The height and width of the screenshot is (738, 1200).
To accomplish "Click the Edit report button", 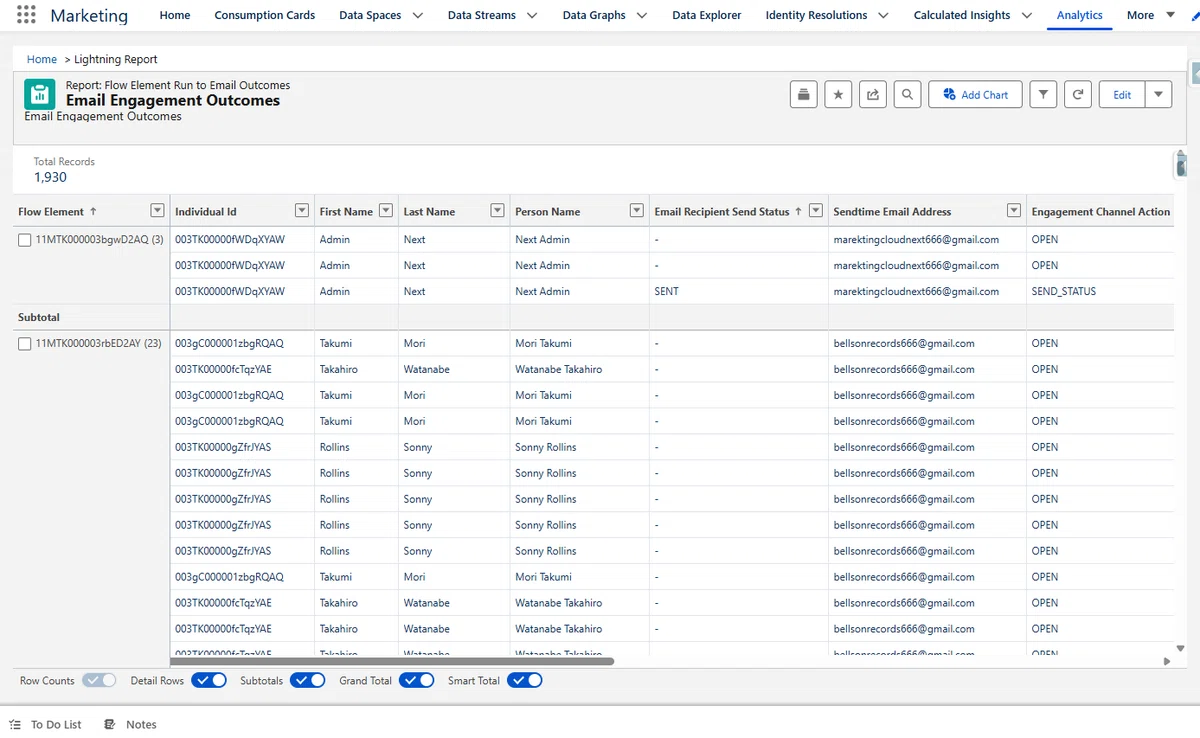I will point(1122,95).
